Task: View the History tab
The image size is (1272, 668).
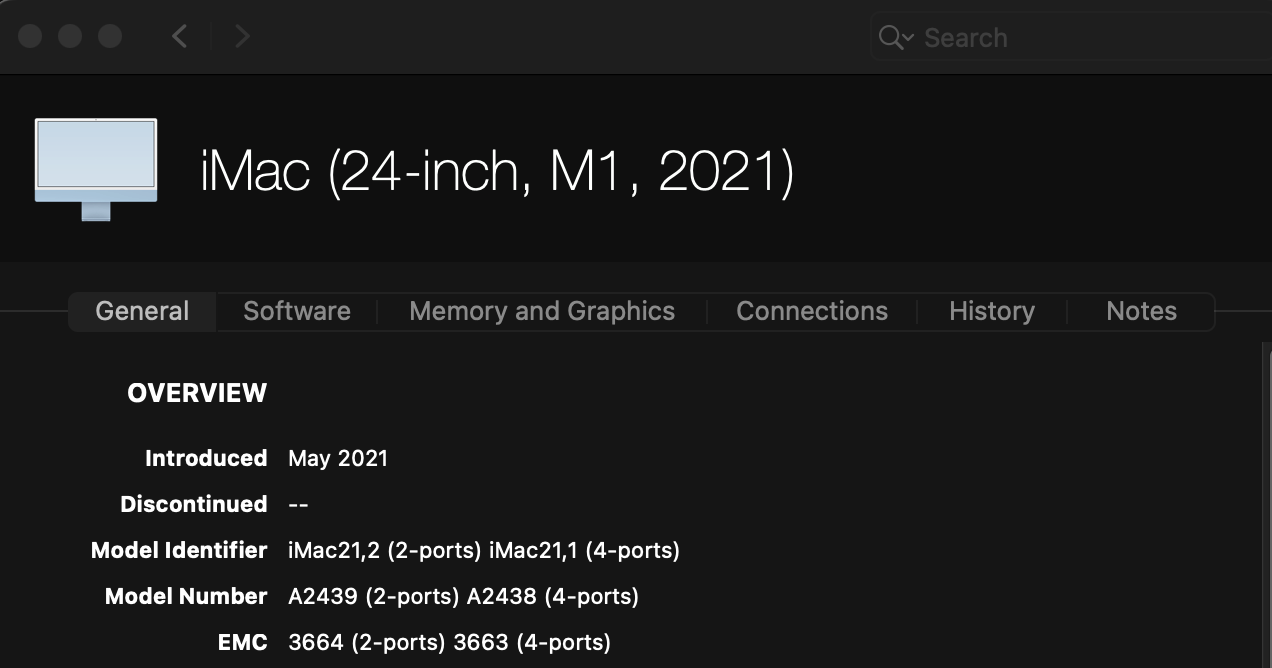Action: 992,311
